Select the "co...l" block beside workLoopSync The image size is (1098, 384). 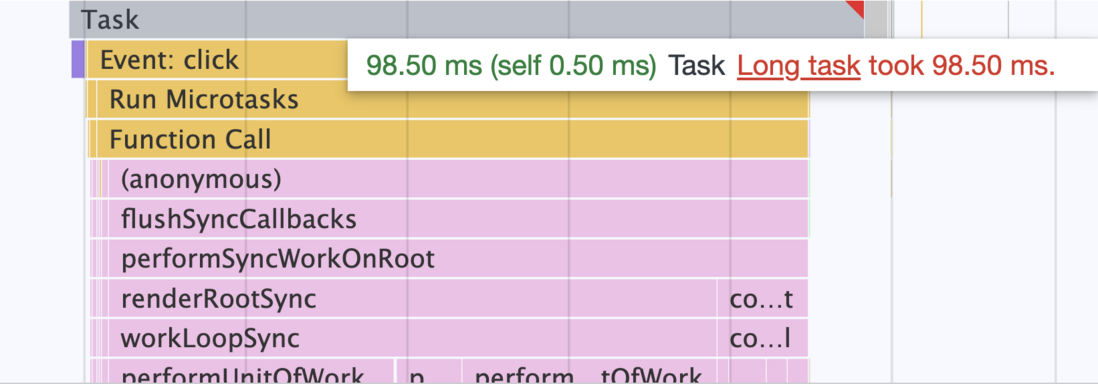click(763, 339)
